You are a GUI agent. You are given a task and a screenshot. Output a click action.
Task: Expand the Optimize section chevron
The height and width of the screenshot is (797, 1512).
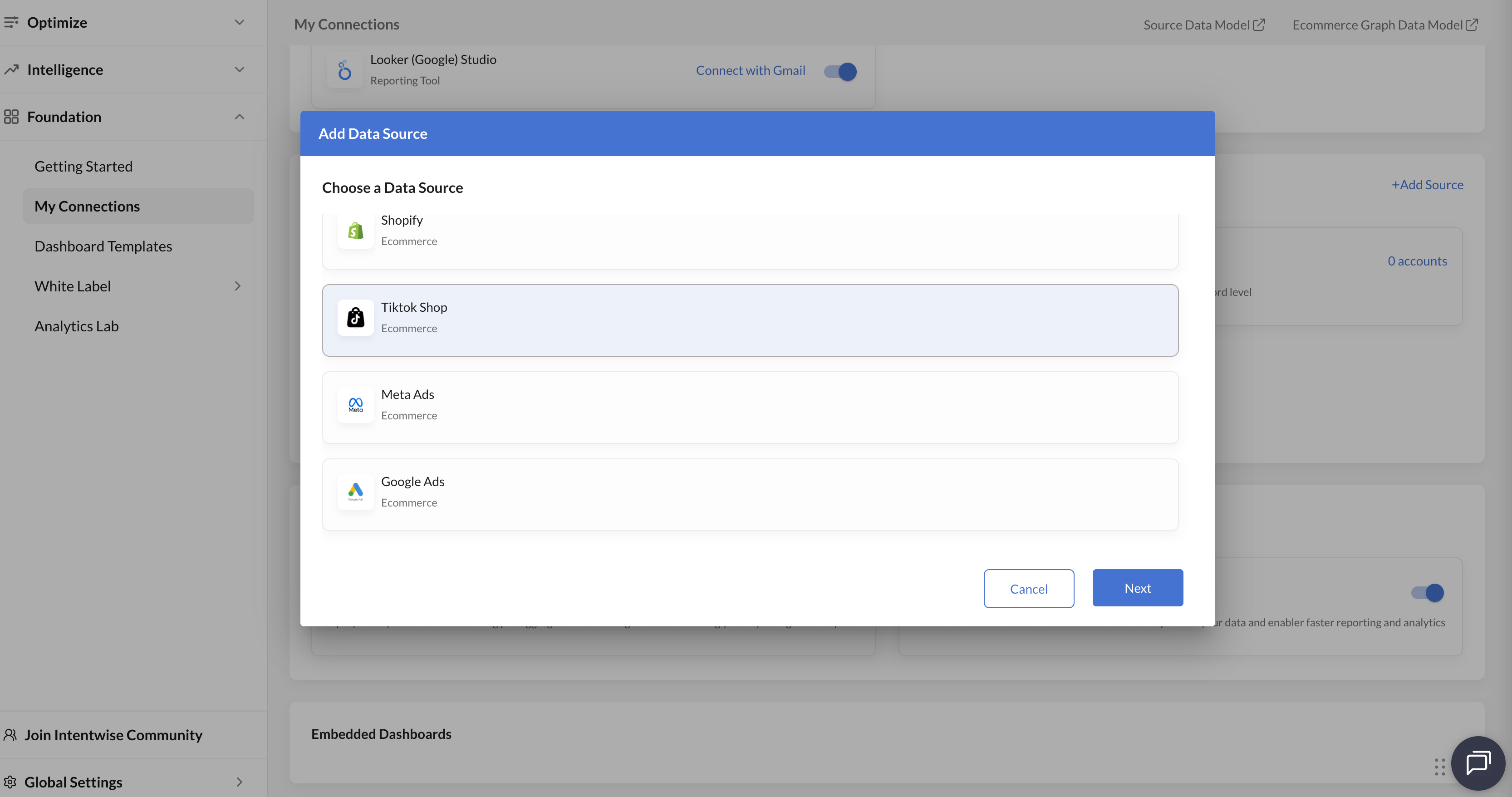tap(240, 22)
